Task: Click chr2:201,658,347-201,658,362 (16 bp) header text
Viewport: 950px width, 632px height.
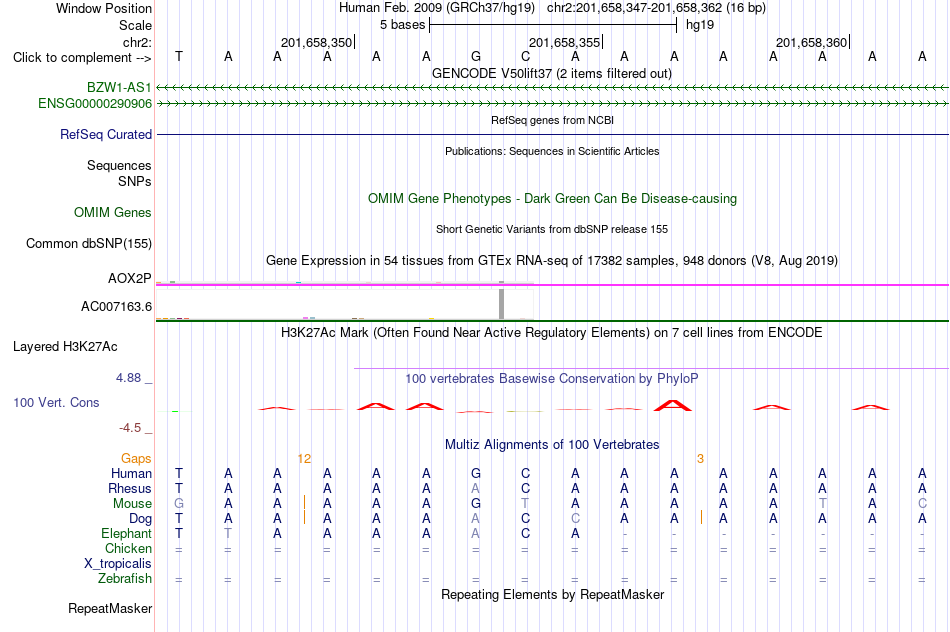Action: pos(656,8)
